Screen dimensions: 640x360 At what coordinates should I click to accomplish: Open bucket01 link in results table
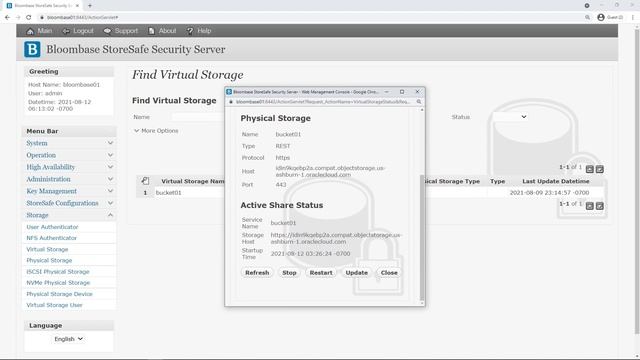pos(169,193)
